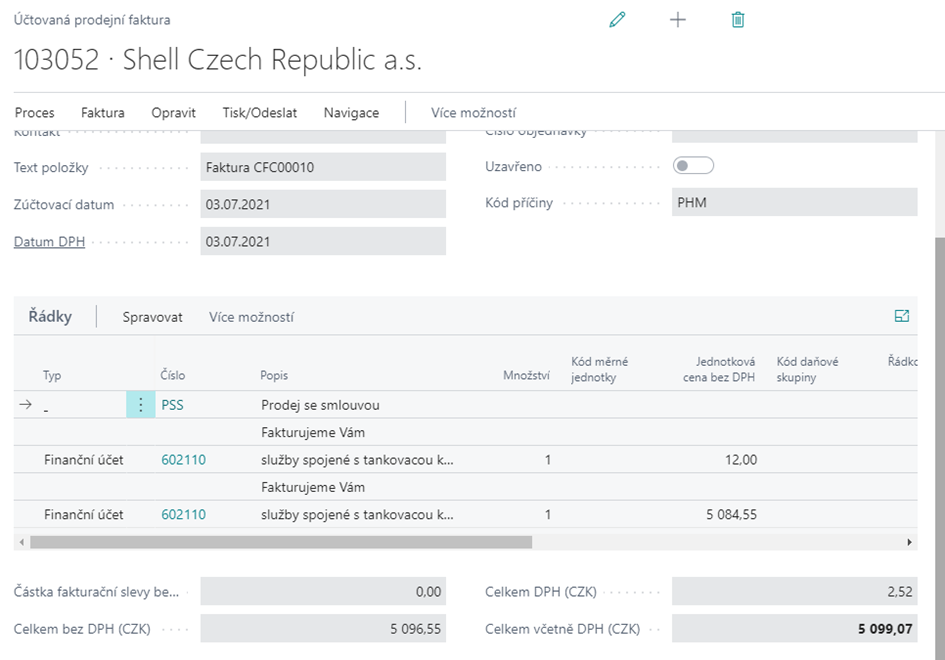This screenshot has width=945, height=660.
Task: Open the Faktura menu
Action: click(x=103, y=113)
